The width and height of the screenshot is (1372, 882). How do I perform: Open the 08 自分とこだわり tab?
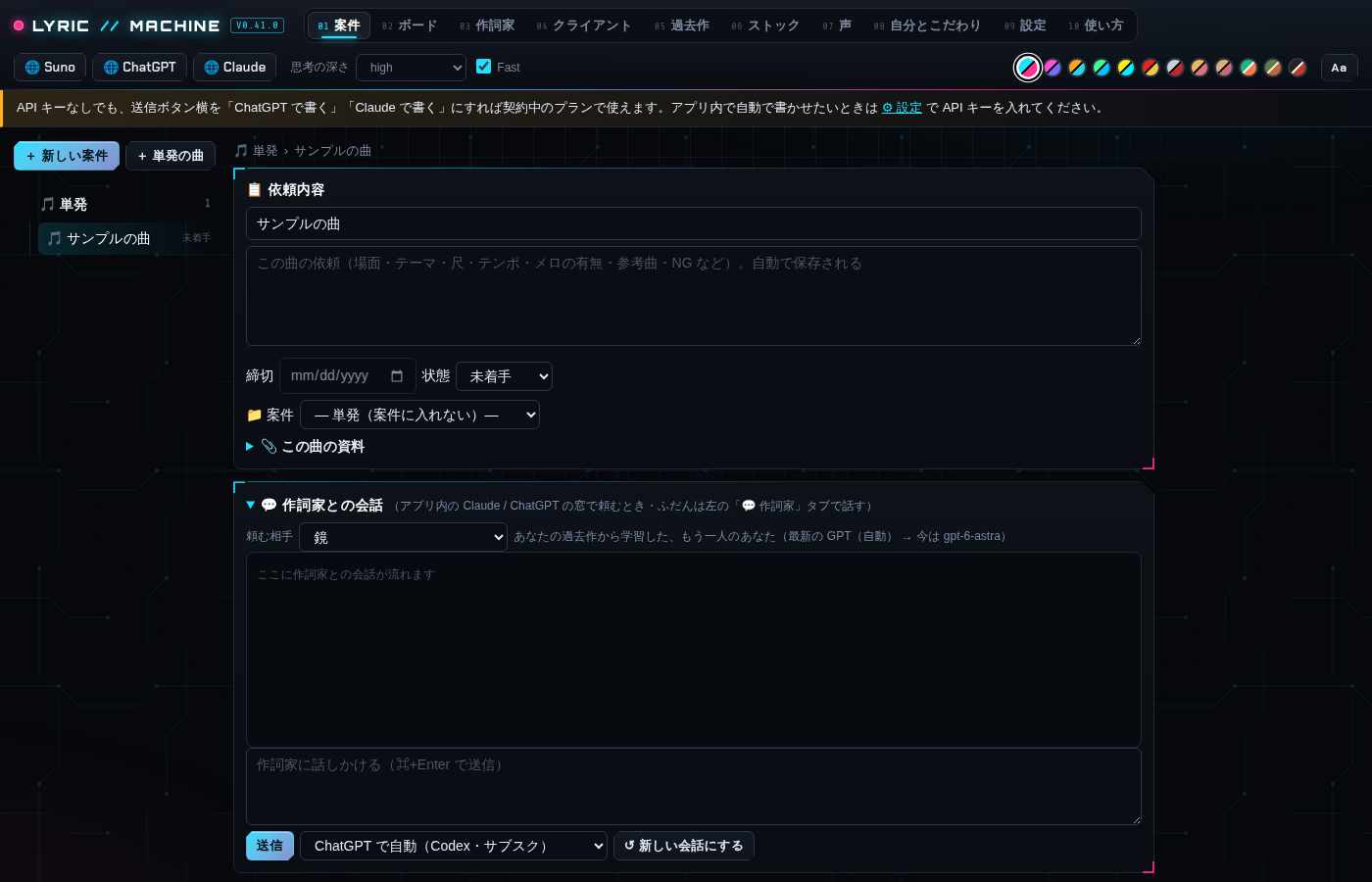click(927, 25)
